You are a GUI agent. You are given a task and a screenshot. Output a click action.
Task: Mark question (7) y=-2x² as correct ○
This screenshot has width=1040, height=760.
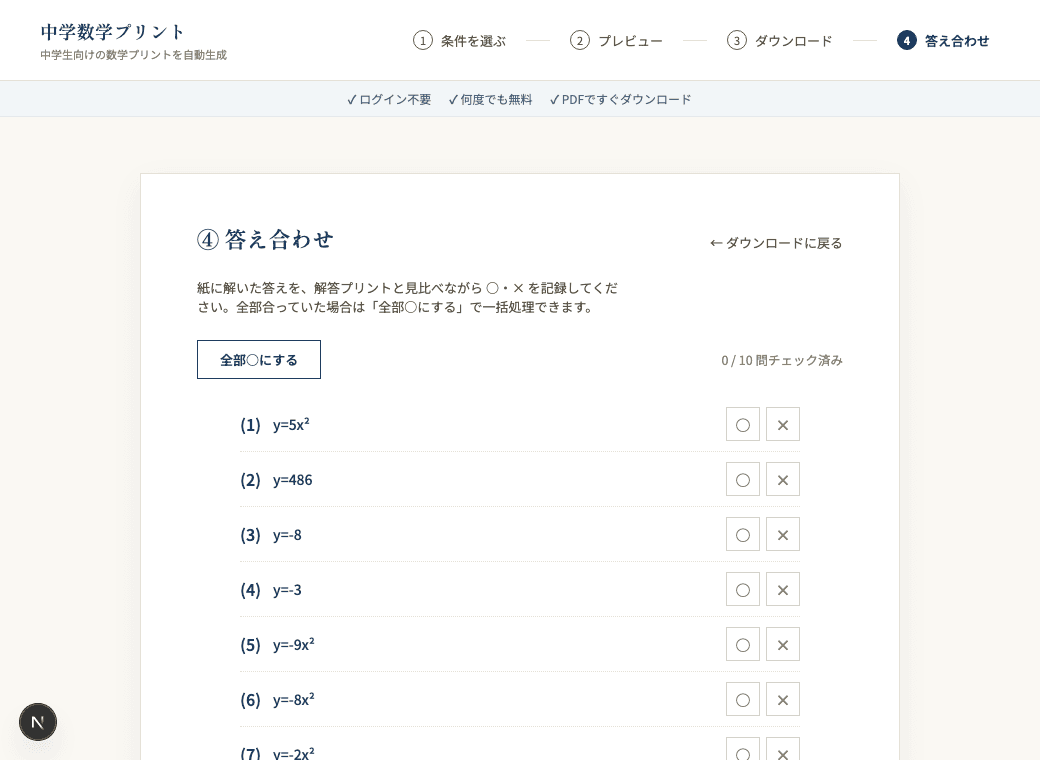(743, 749)
